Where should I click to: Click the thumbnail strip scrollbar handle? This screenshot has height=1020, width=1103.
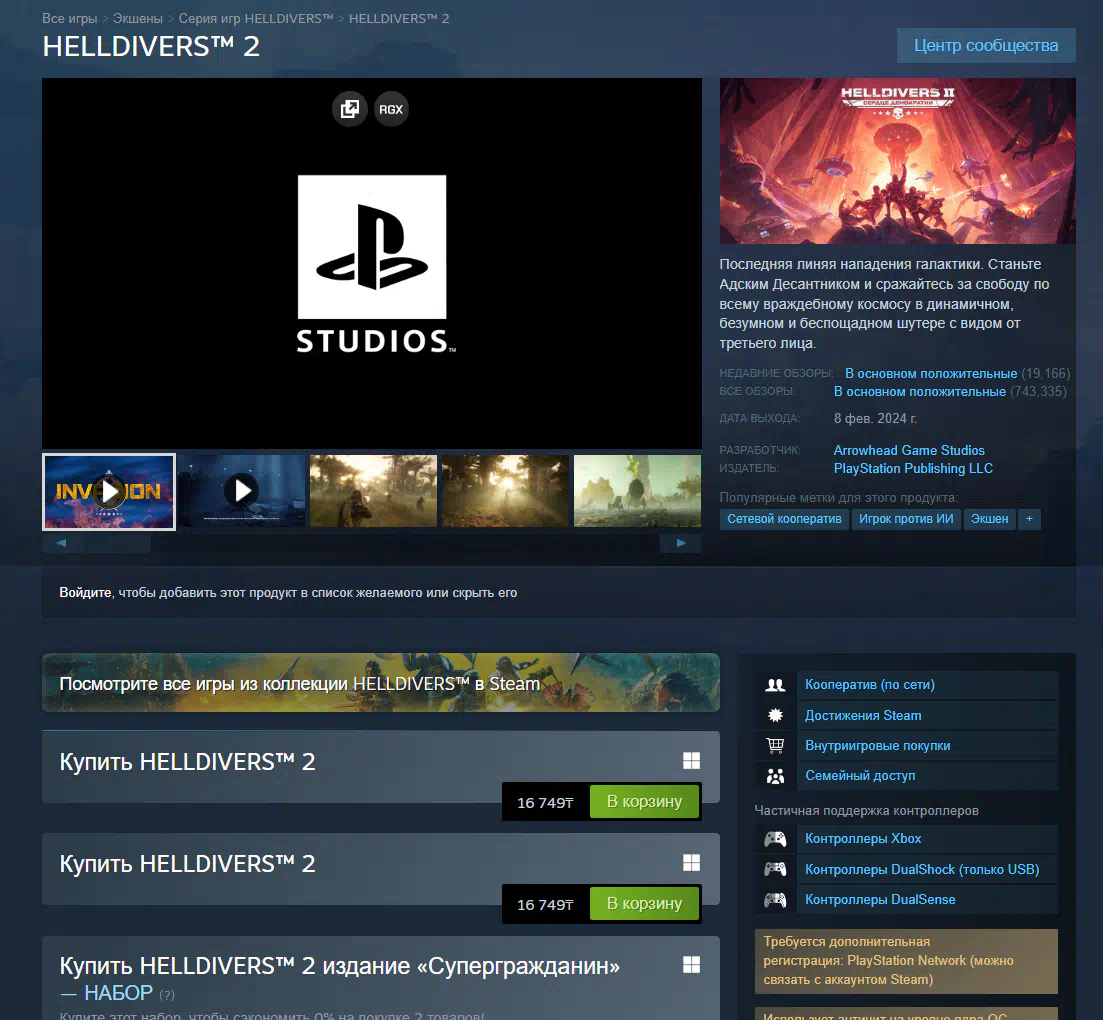117,543
